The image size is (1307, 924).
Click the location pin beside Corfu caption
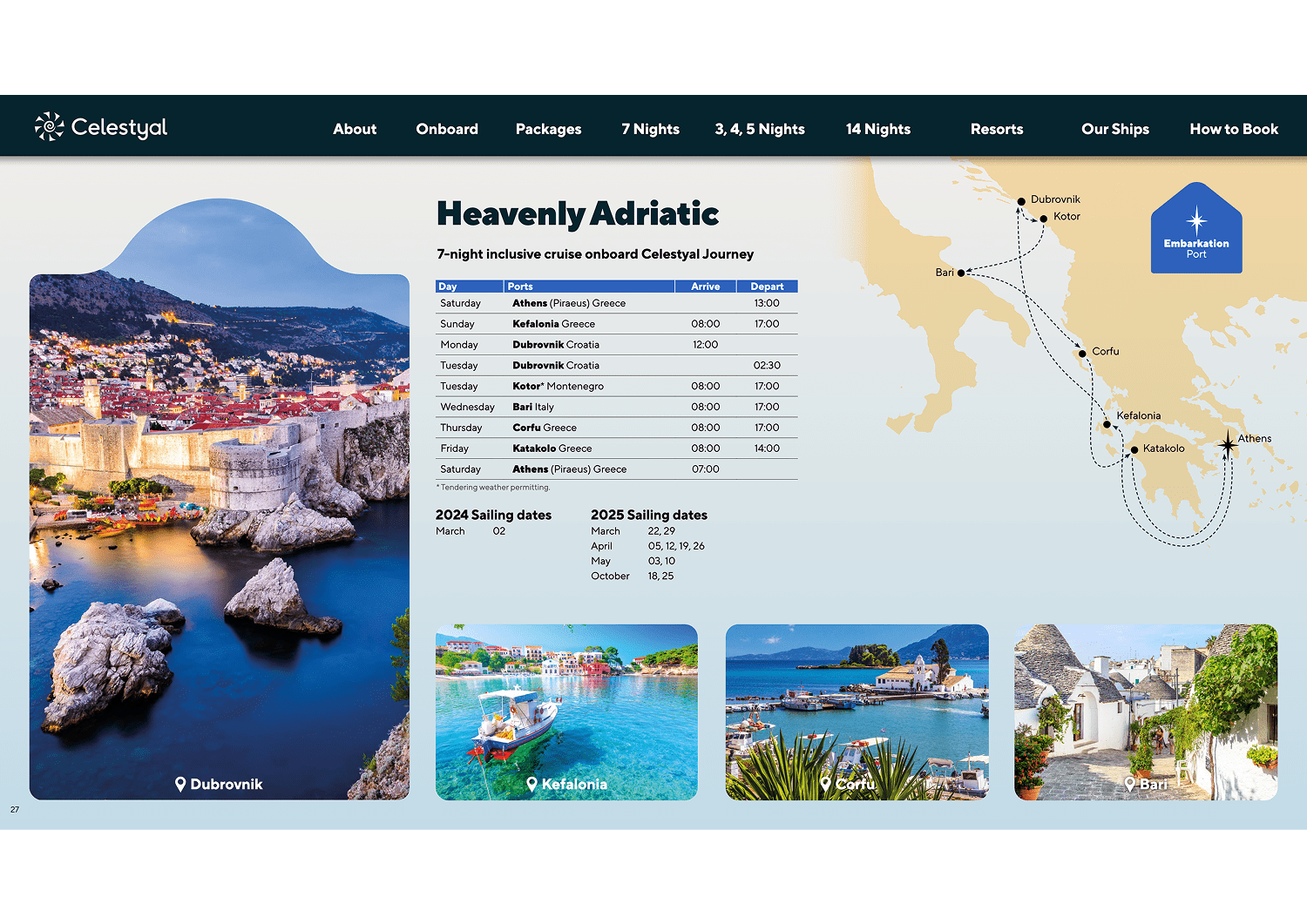[826, 784]
